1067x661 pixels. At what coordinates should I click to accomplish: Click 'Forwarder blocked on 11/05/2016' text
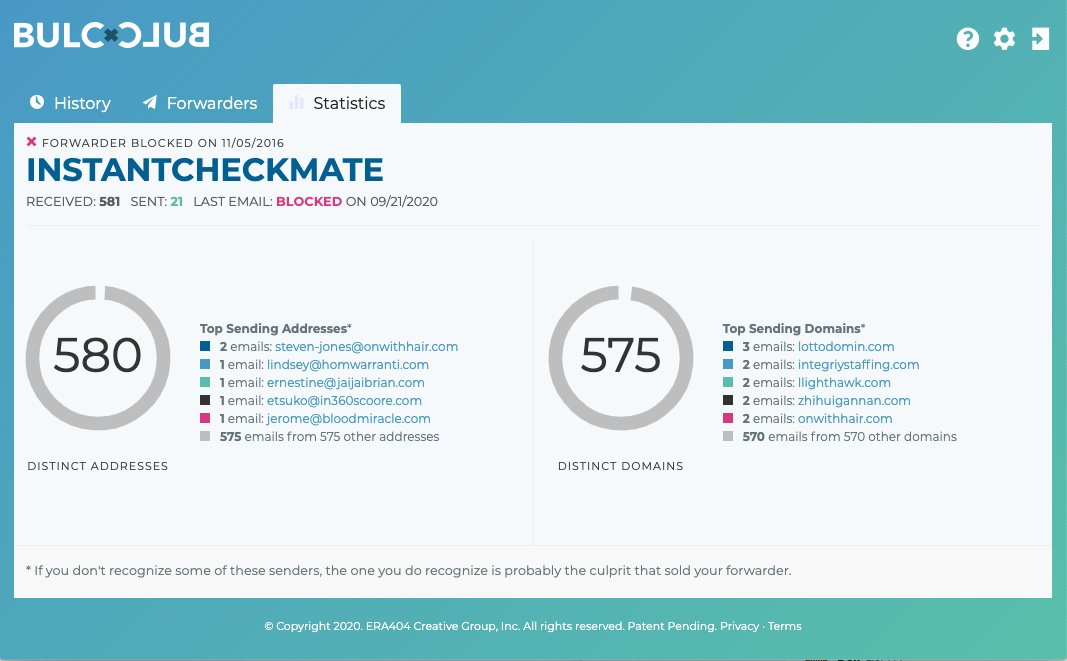(x=163, y=143)
